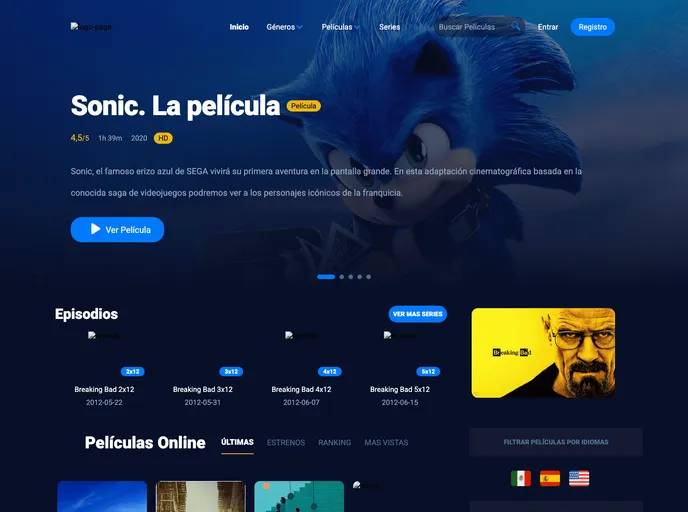Viewport: 688px width, 512px height.
Task: Open the Filtrar Películas Por Idiomas panel
Action: pos(556,442)
